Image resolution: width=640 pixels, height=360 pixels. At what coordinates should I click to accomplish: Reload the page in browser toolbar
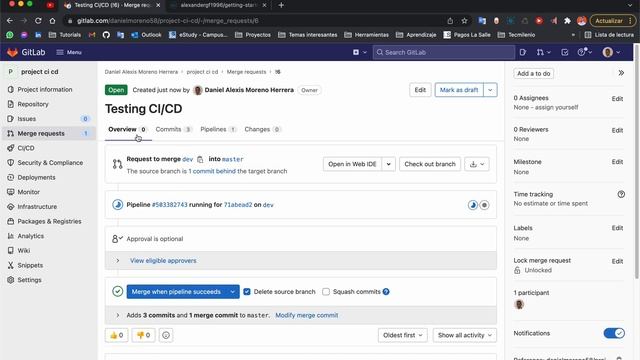tap(38, 20)
